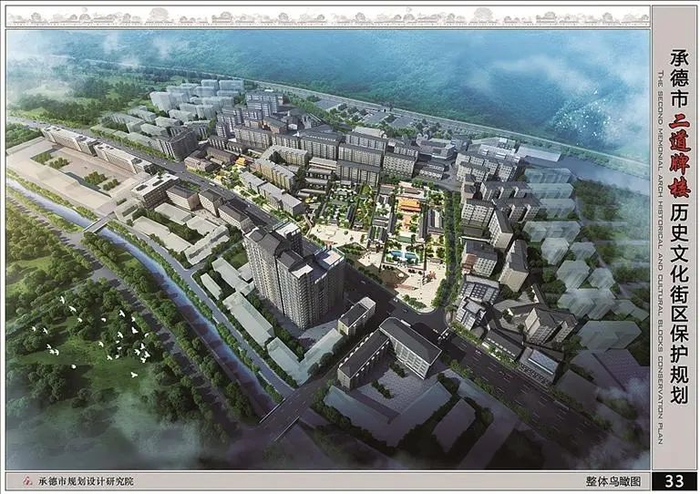
Task: Select the L-shaped building near the intersection
Action: click(389, 353)
